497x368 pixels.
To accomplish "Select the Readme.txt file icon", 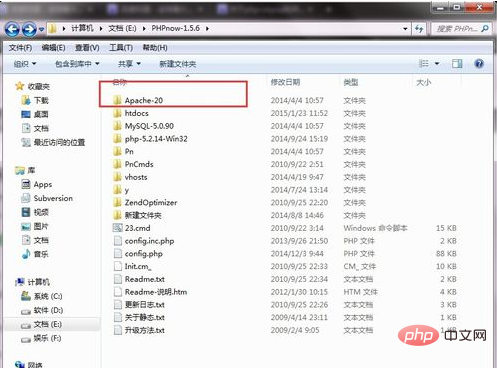I will coord(118,279).
